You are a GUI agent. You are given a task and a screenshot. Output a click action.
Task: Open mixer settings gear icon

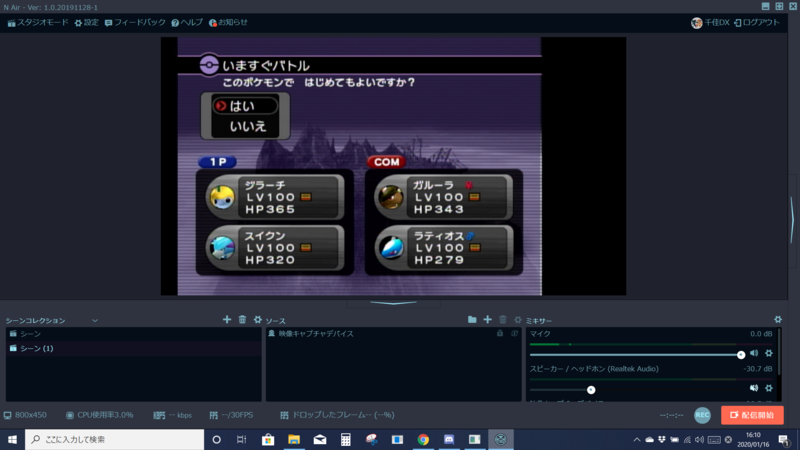point(778,319)
